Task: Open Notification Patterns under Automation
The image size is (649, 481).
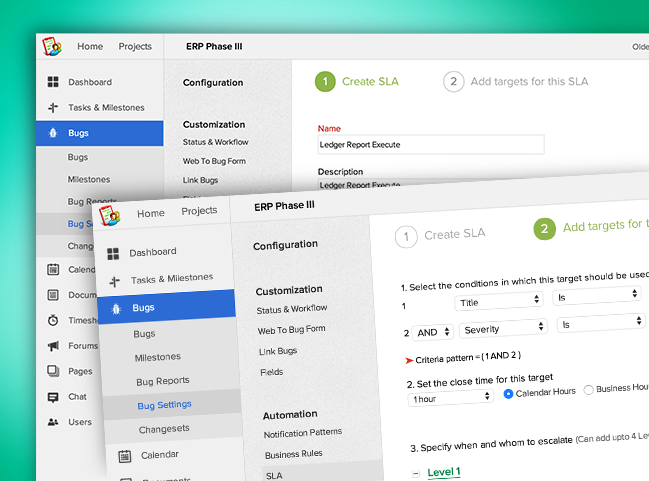Action: 302,432
